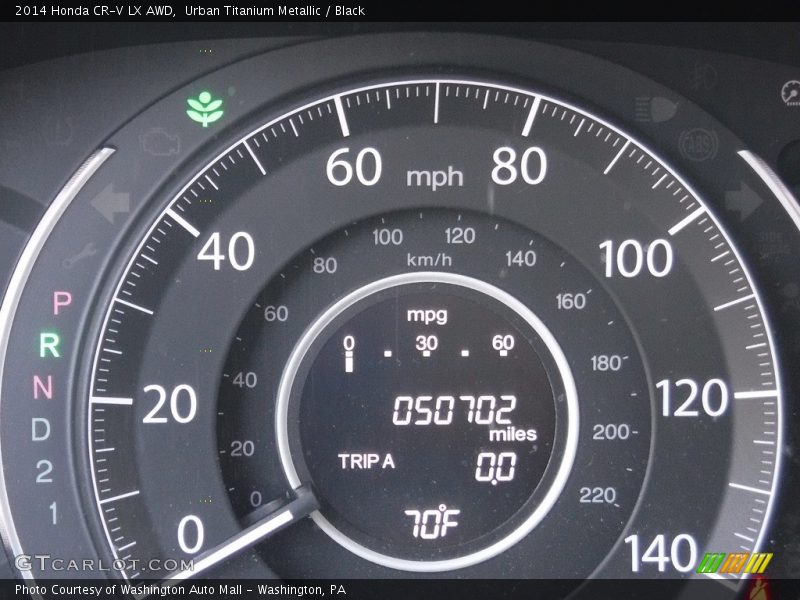The width and height of the screenshot is (800, 600).
Task: Click the dim check engine icon
Action: coord(160,142)
